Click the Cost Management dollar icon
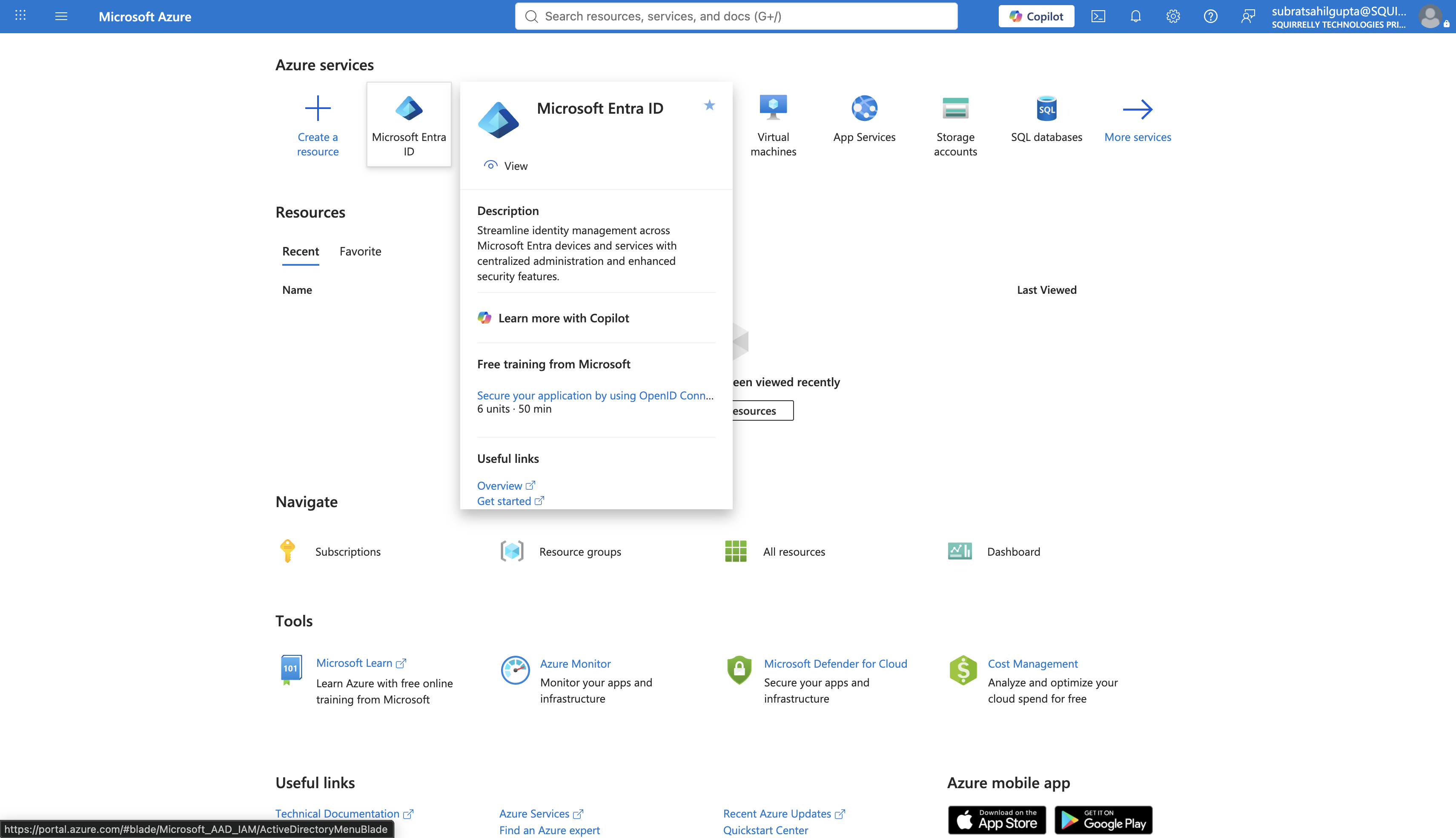The height and width of the screenshot is (838, 1456). click(963, 670)
